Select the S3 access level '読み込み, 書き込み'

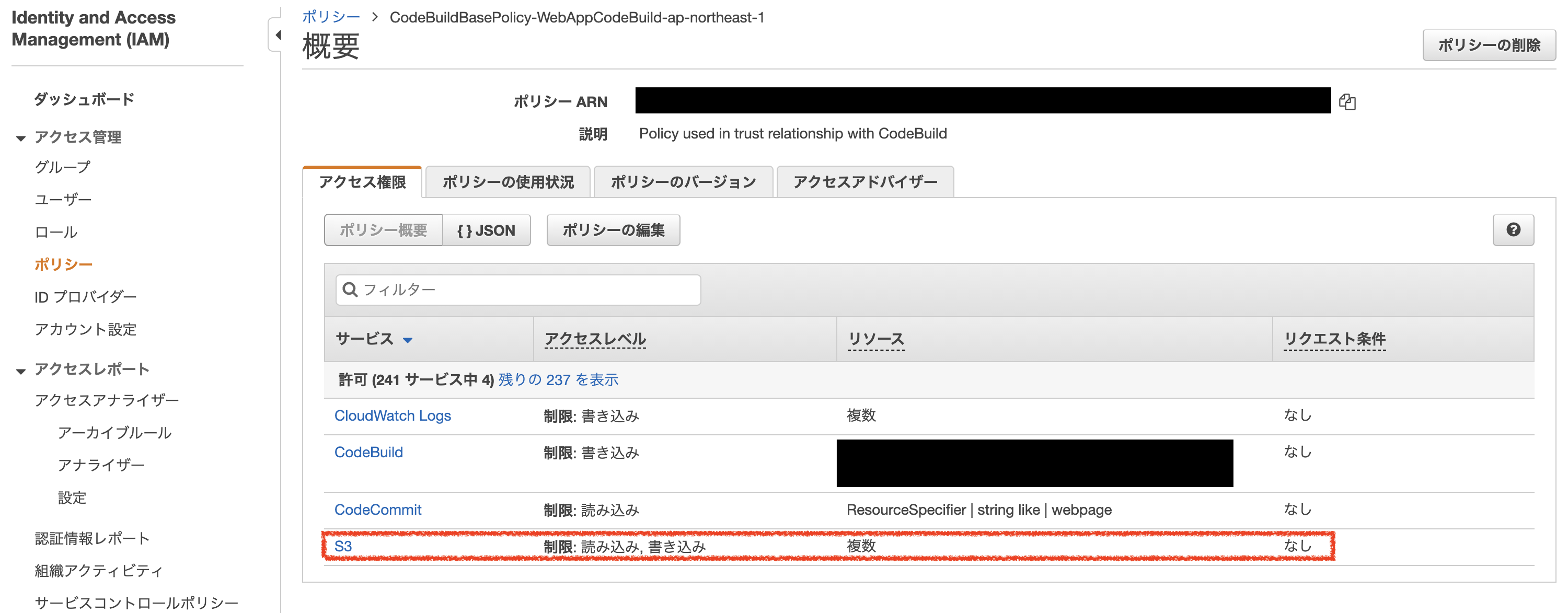tap(643, 546)
